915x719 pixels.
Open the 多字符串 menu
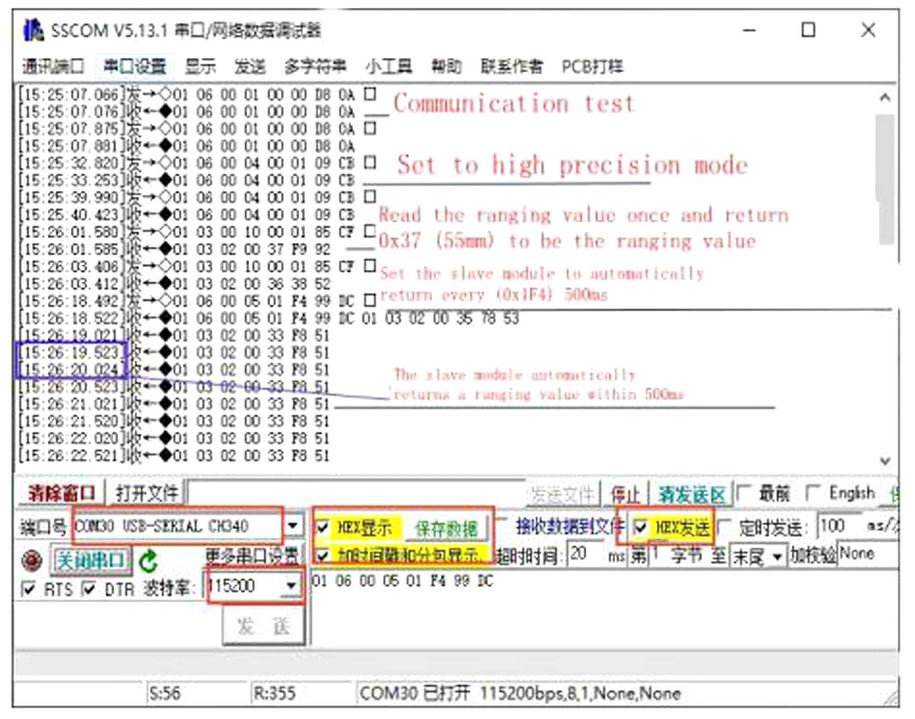[x=315, y=67]
